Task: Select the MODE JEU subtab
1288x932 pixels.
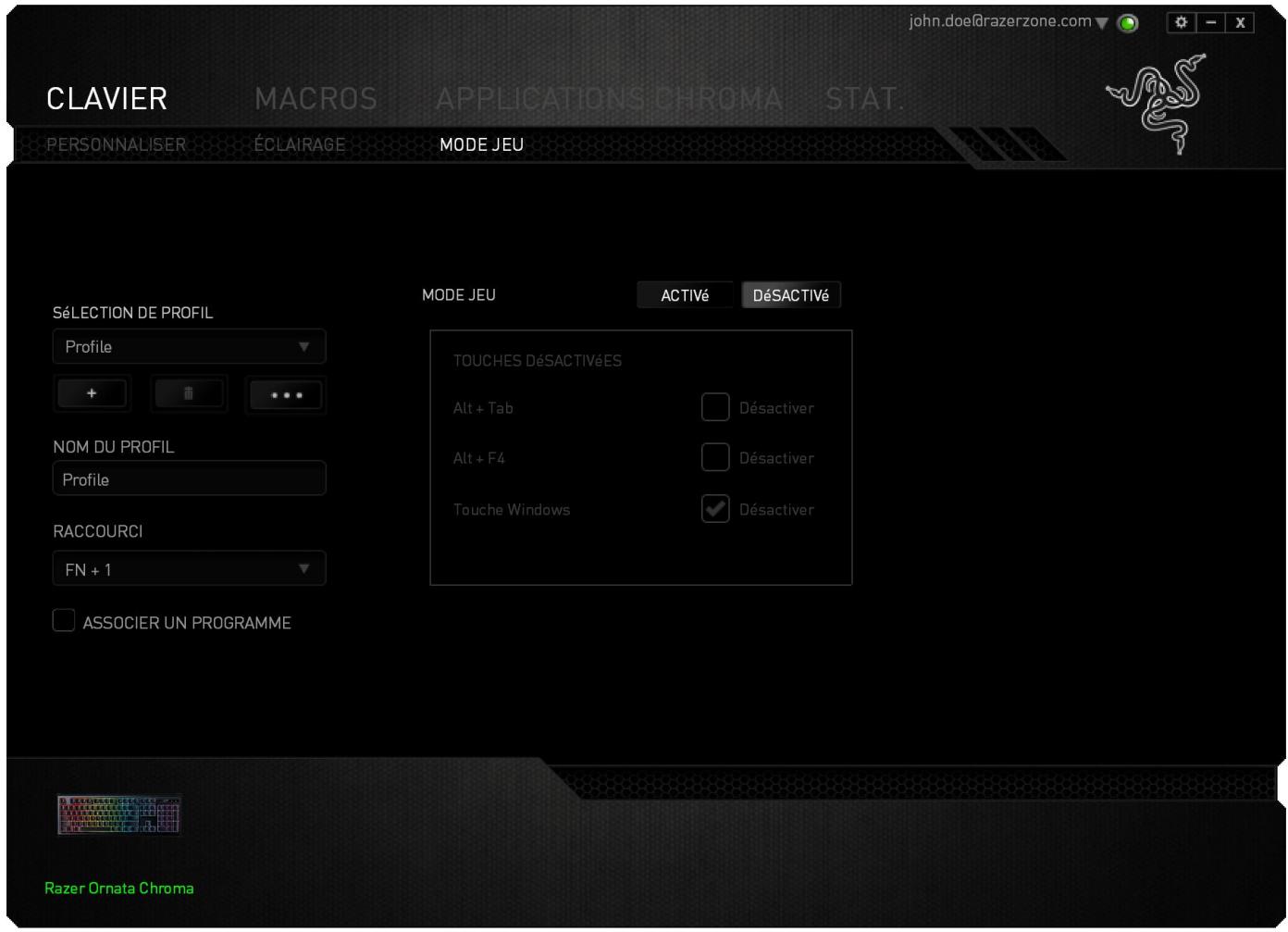Action: 482,144
